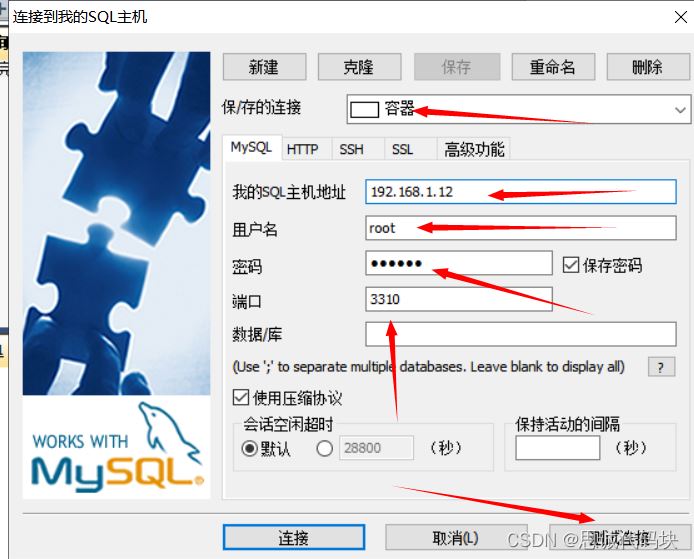The image size is (694, 559).
Task: Switch to the HTTP tab
Action: pos(303,149)
